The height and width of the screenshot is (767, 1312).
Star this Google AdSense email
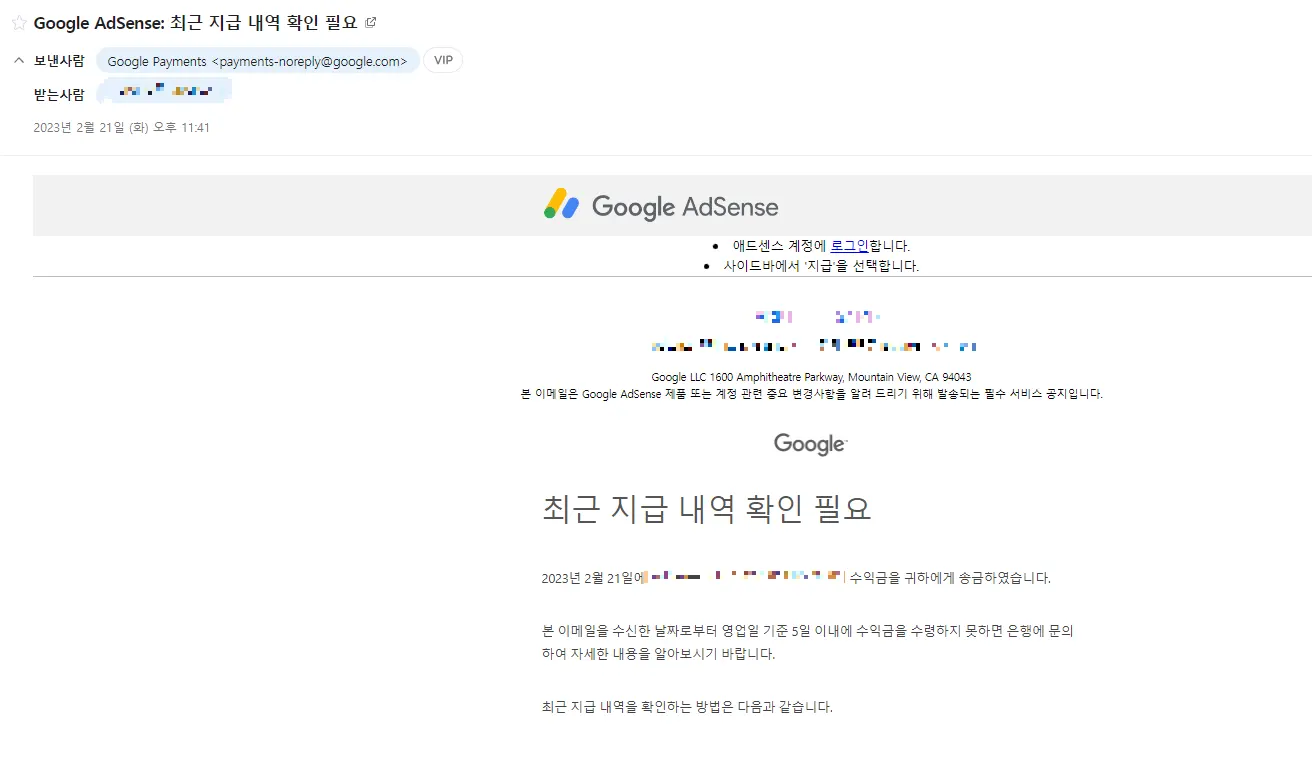18,23
